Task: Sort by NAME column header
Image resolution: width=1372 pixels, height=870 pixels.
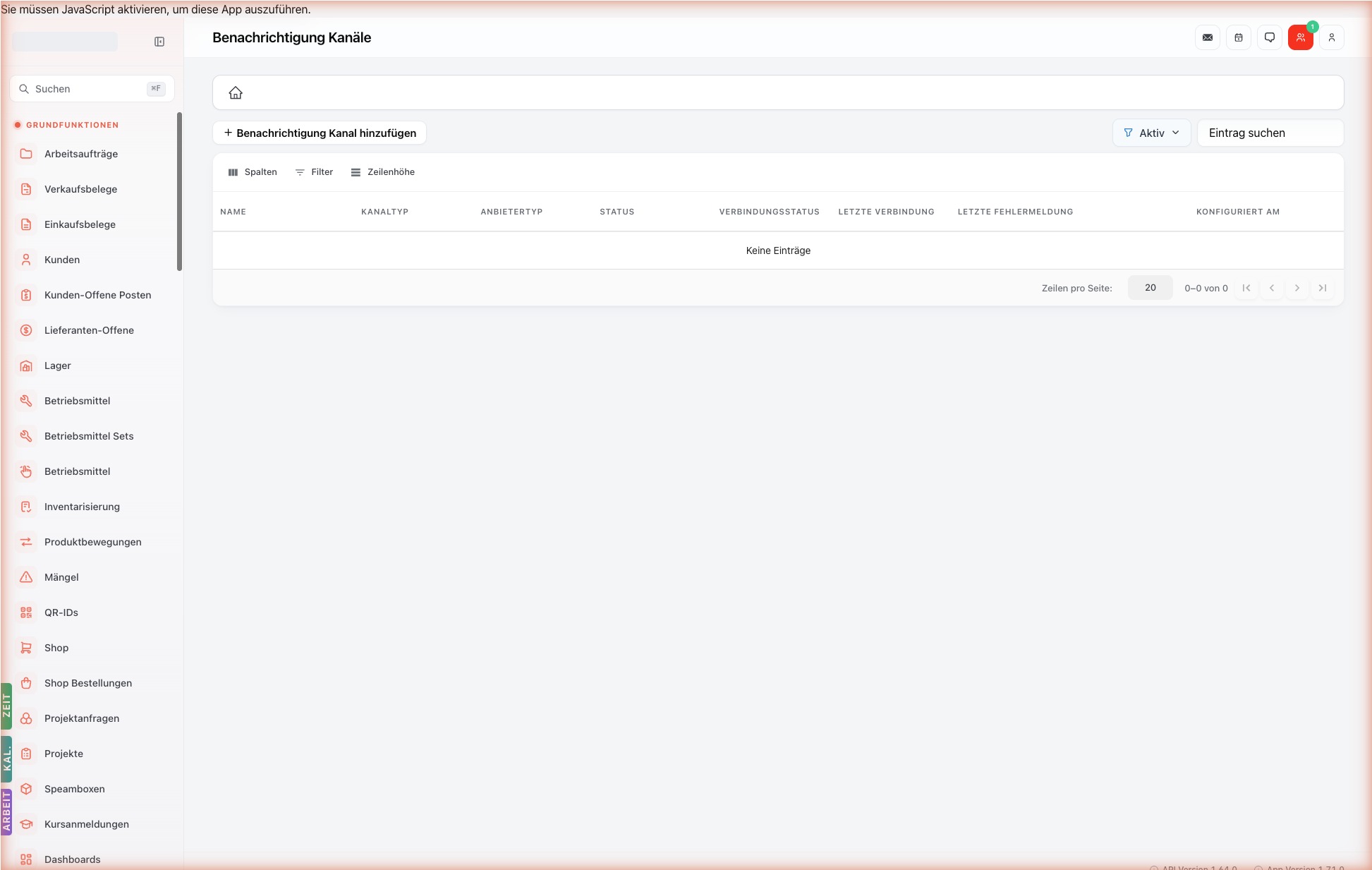Action: 233,212
